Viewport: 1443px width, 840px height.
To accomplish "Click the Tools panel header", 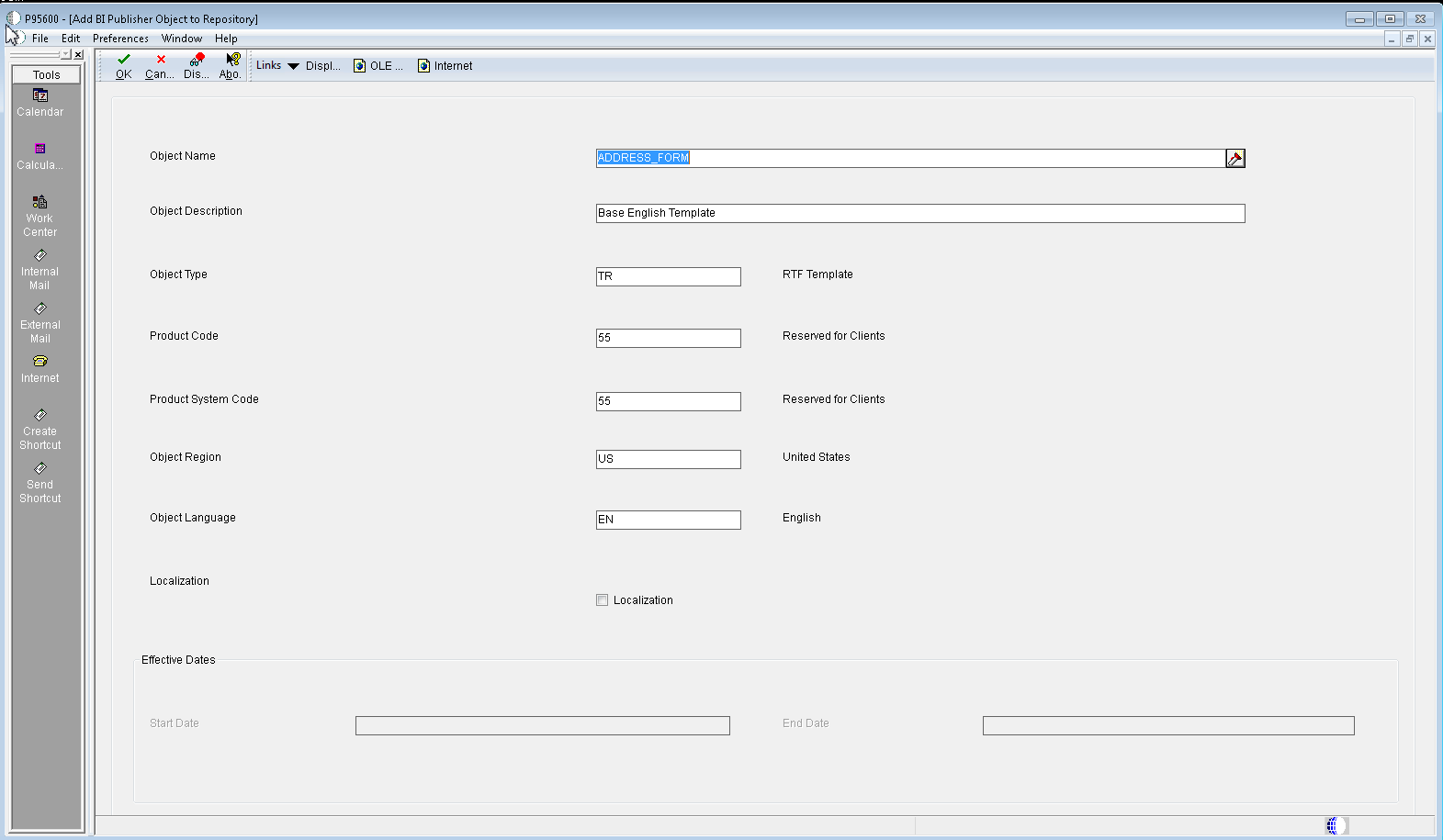I will click(x=47, y=75).
